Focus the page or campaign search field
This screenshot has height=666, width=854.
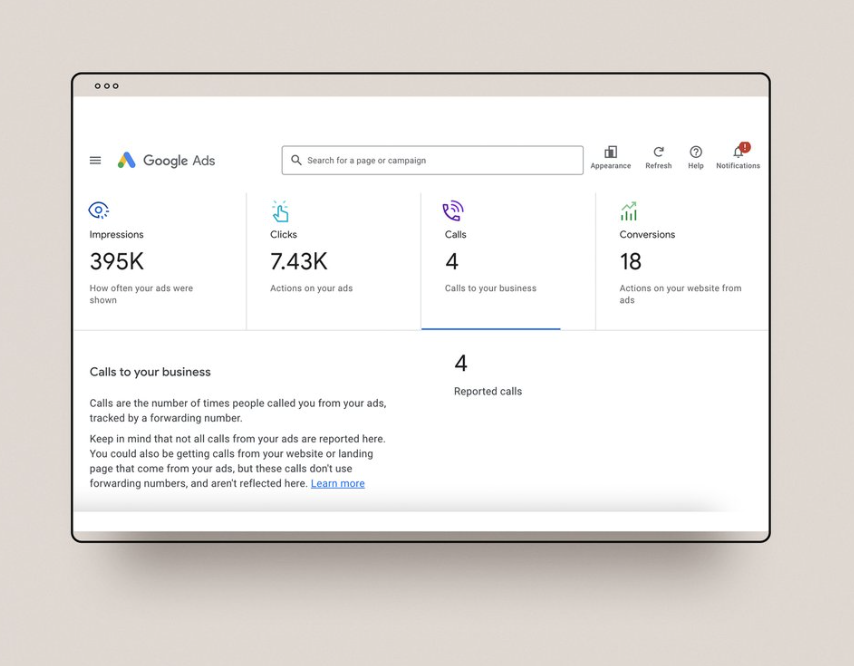point(432,160)
